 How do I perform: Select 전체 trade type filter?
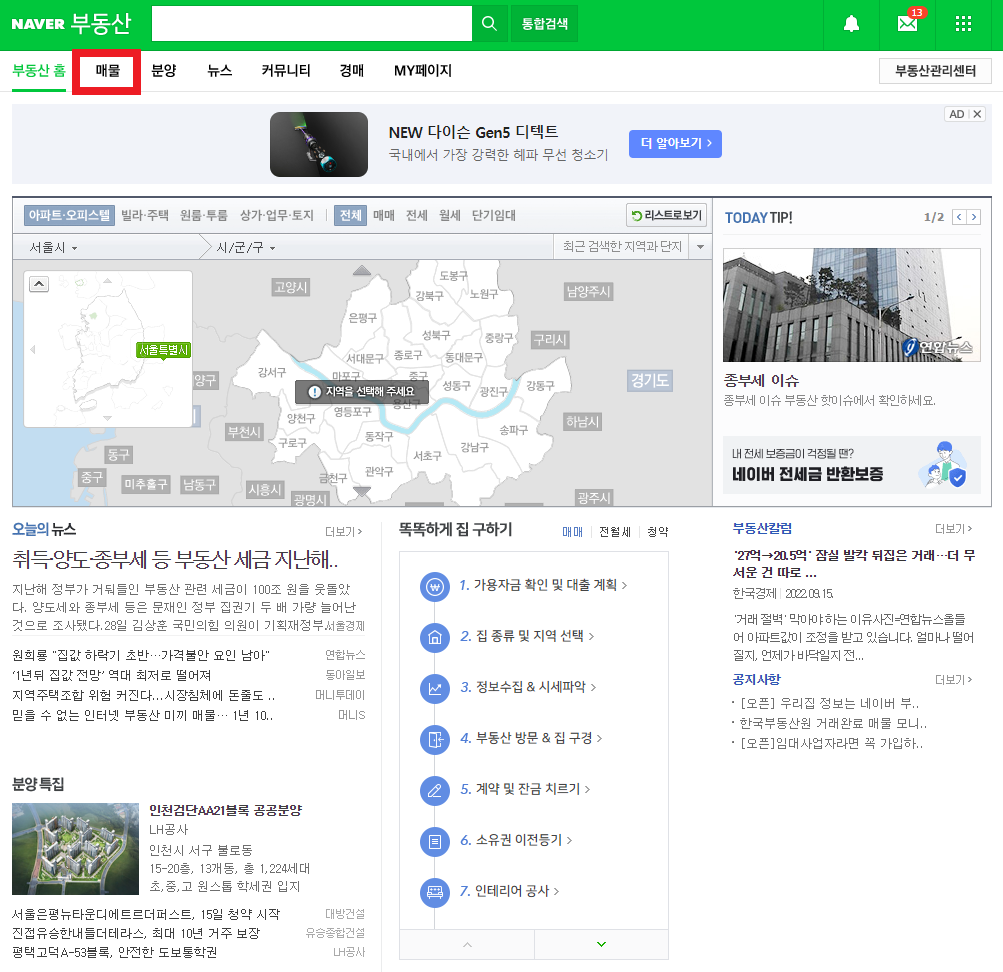[x=350, y=216]
